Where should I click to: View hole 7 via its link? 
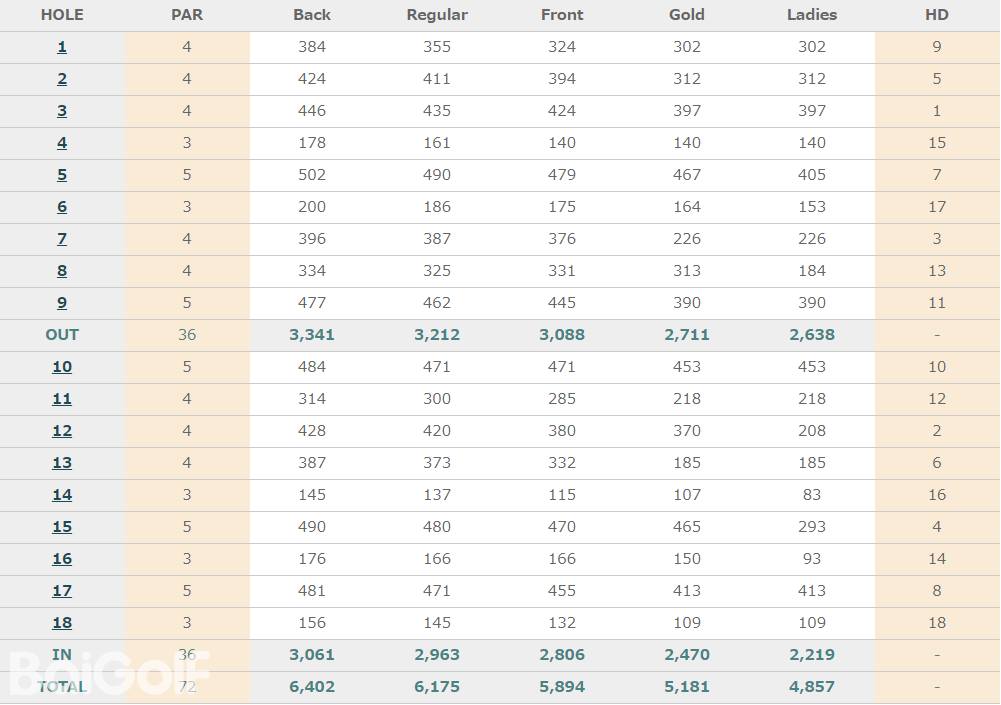tap(62, 239)
